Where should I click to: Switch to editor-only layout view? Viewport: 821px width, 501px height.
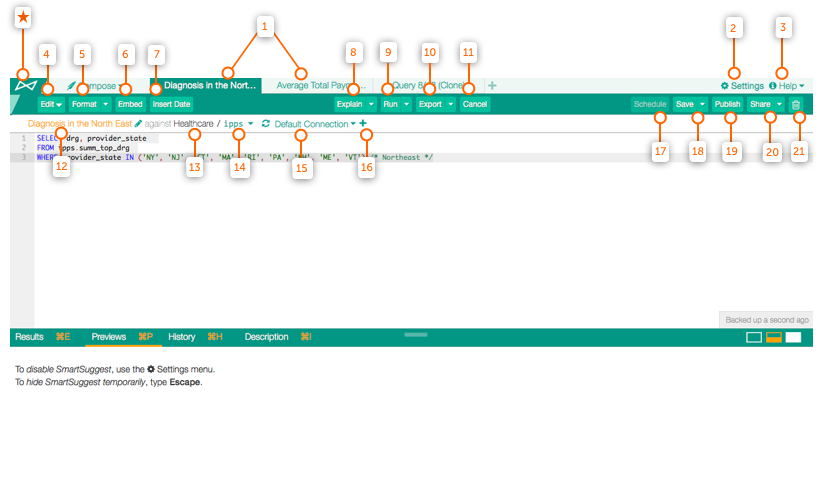point(753,337)
